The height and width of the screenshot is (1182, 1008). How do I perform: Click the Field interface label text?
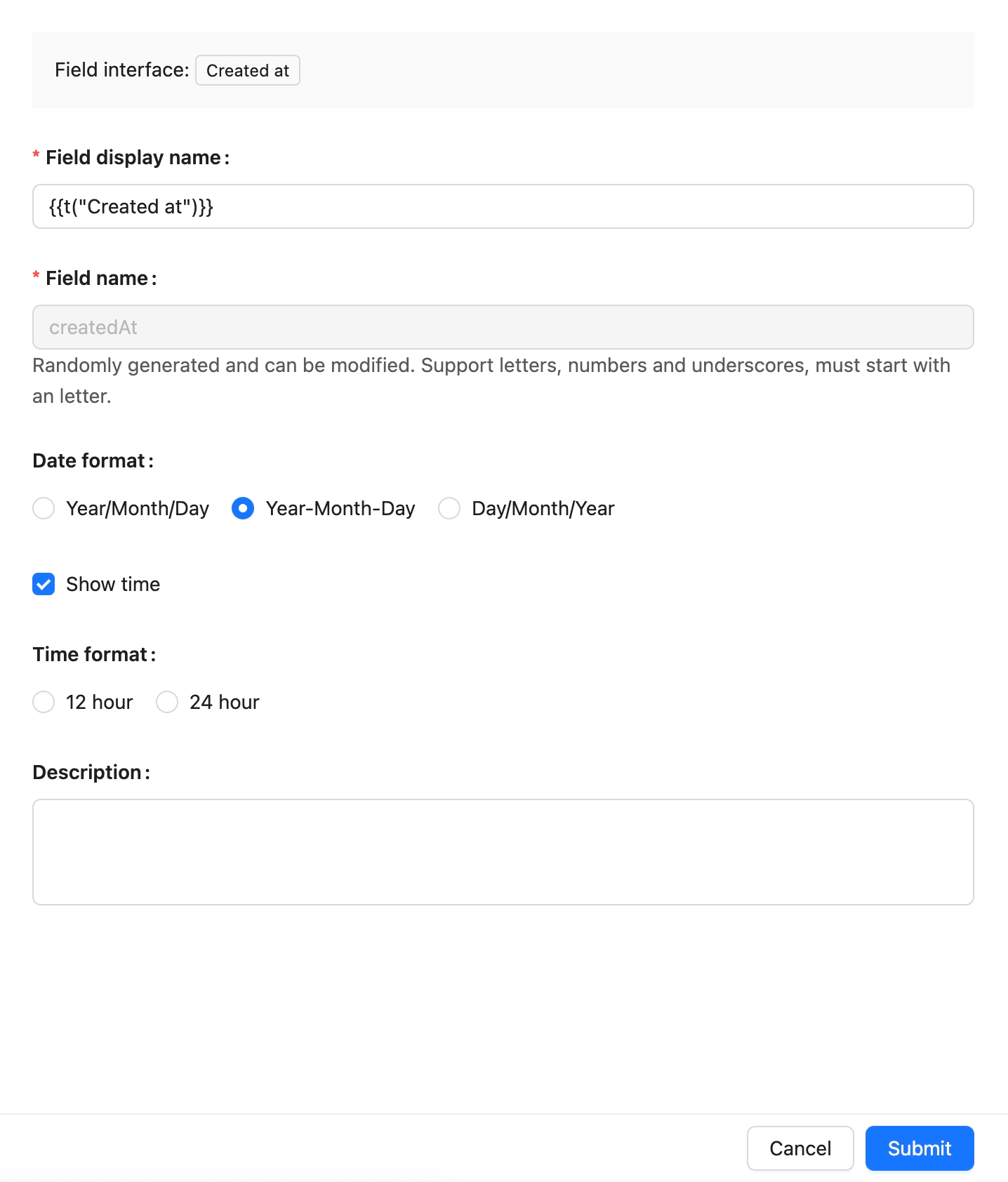pos(121,70)
